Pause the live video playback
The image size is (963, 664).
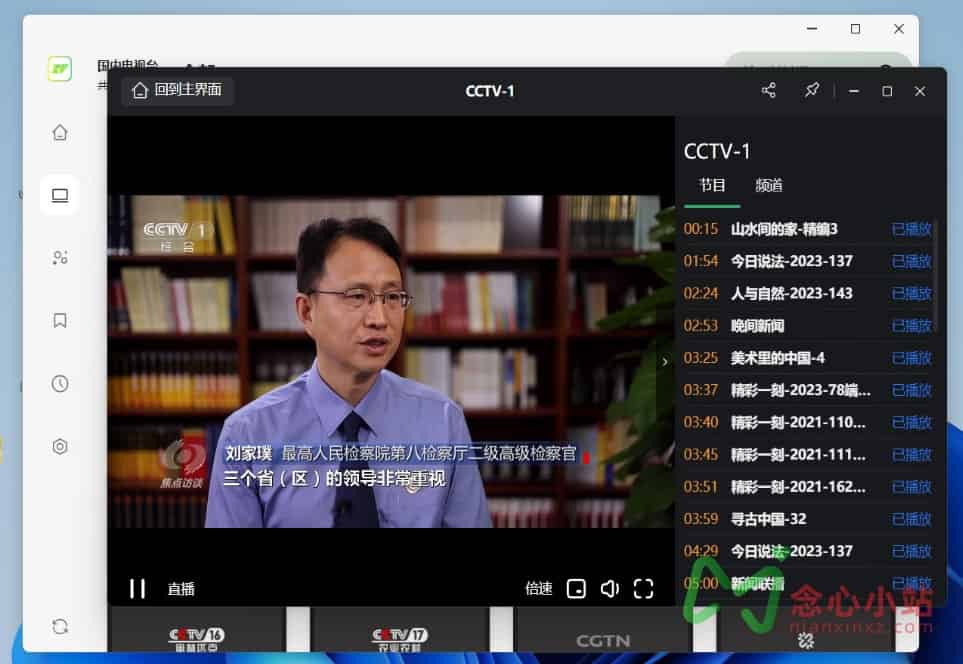(138, 588)
